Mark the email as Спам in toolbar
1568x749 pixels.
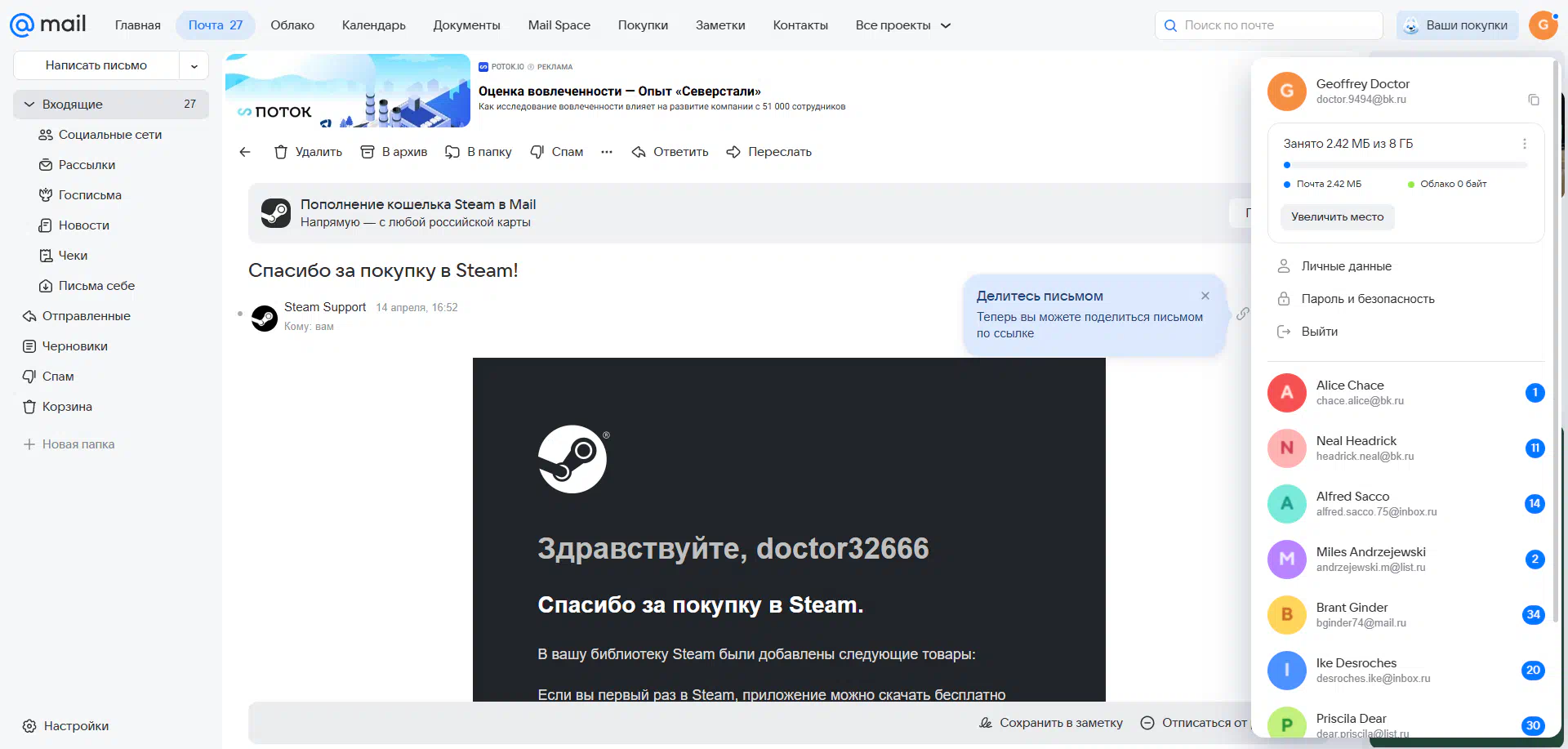pyautogui.click(x=557, y=152)
